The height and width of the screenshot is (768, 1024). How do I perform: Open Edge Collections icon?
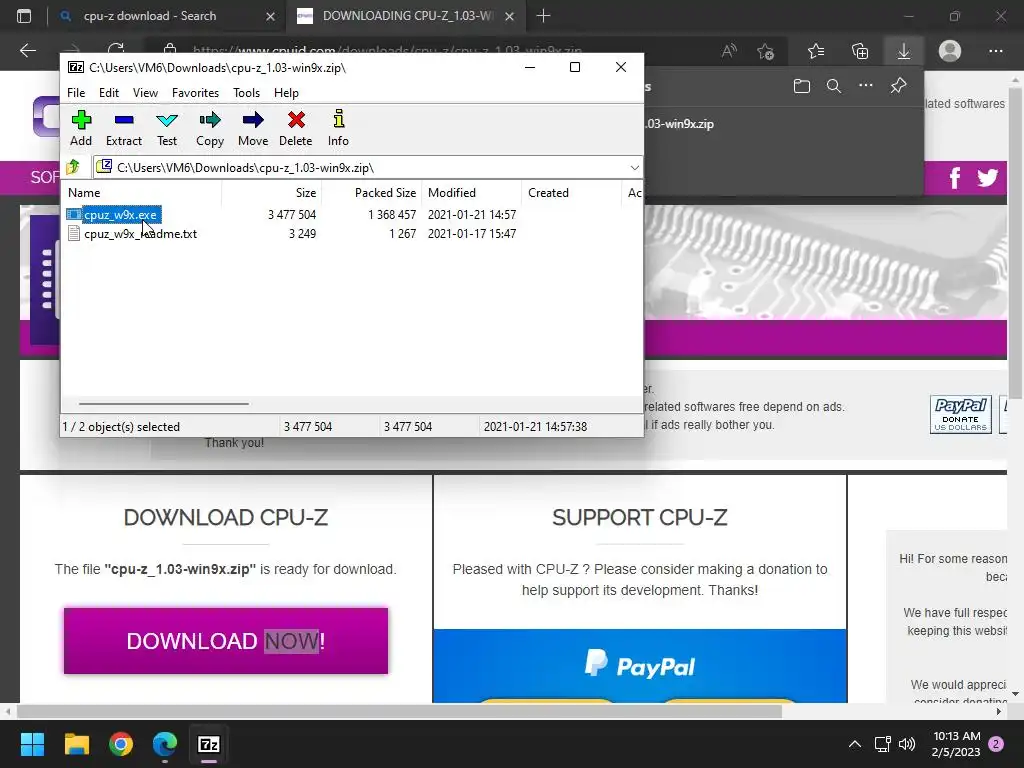pyautogui.click(x=860, y=51)
